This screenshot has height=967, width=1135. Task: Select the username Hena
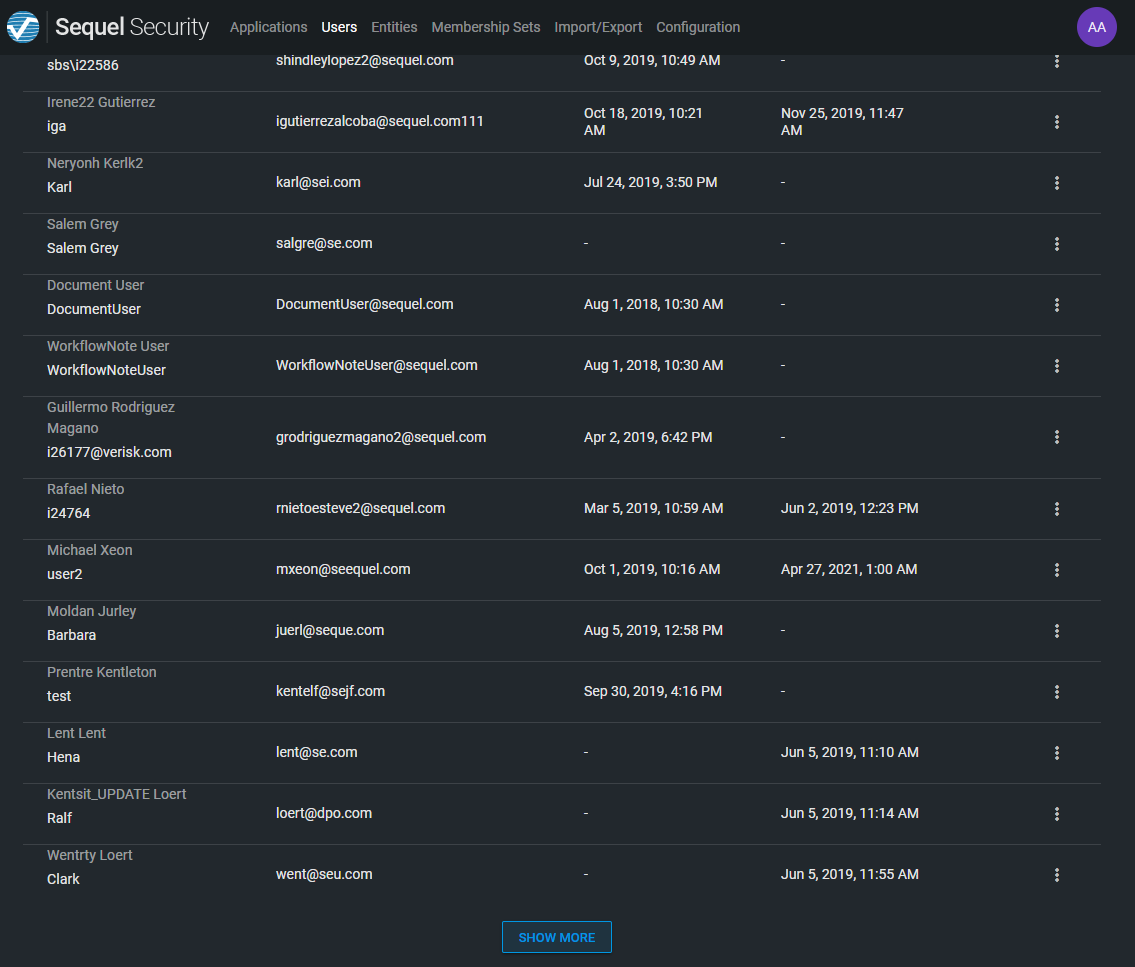click(x=63, y=757)
